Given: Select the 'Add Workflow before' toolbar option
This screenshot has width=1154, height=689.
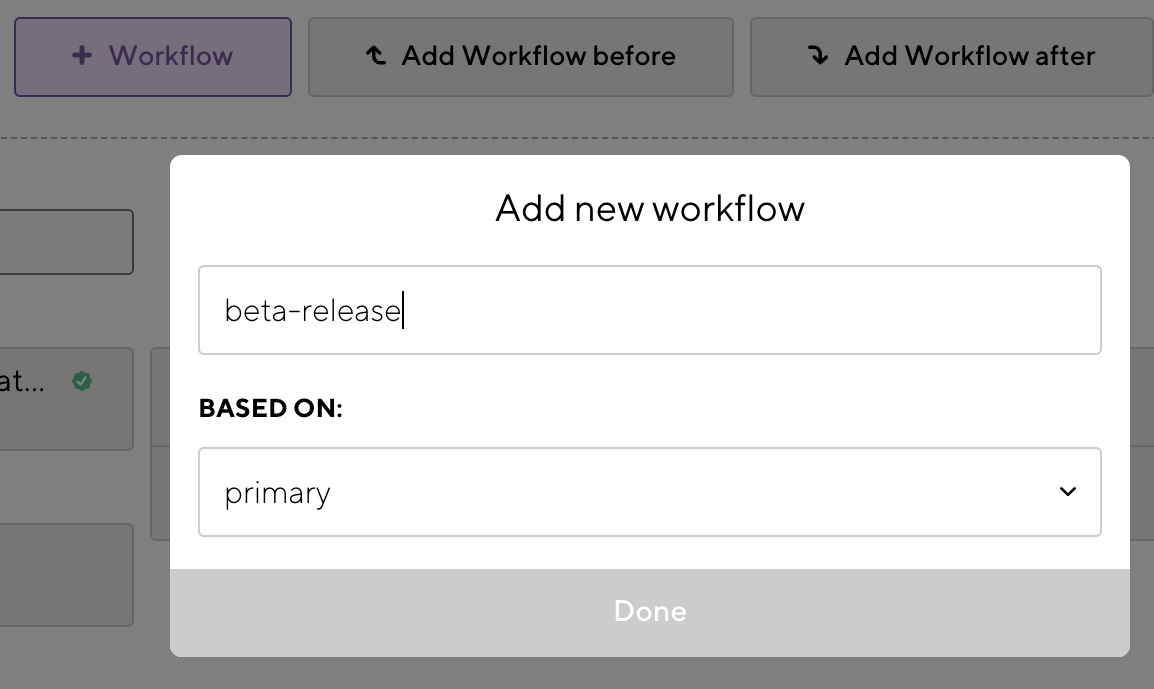Looking at the screenshot, I should pyautogui.click(x=521, y=56).
